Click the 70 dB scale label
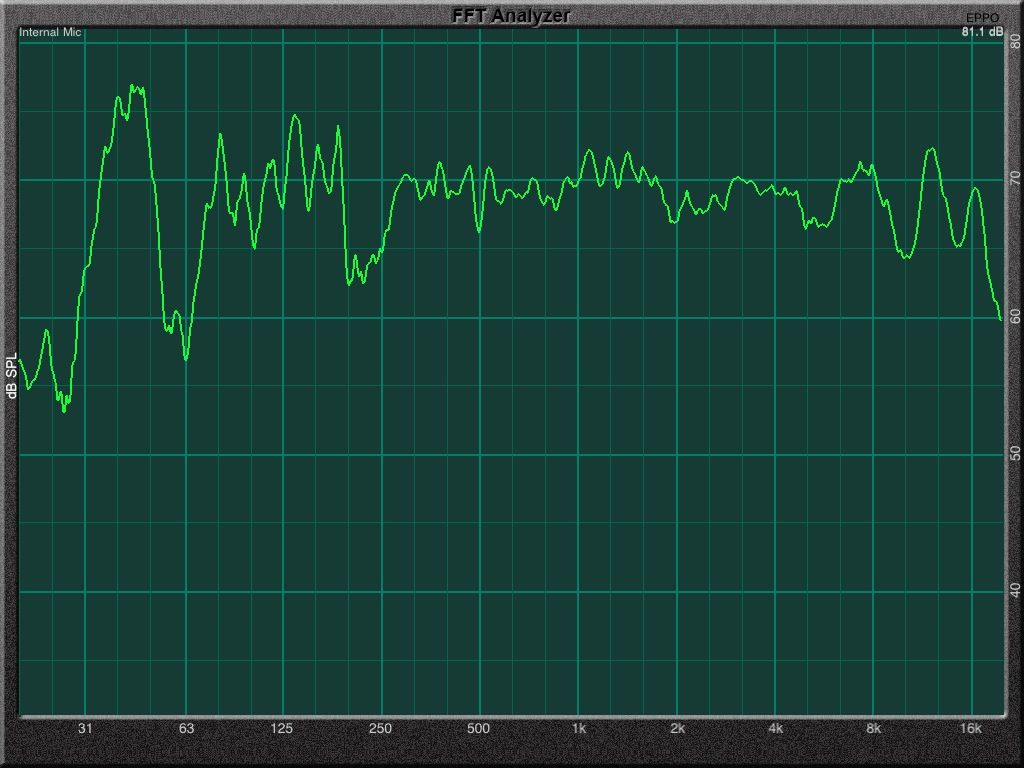The image size is (1024, 768). coord(1016,179)
